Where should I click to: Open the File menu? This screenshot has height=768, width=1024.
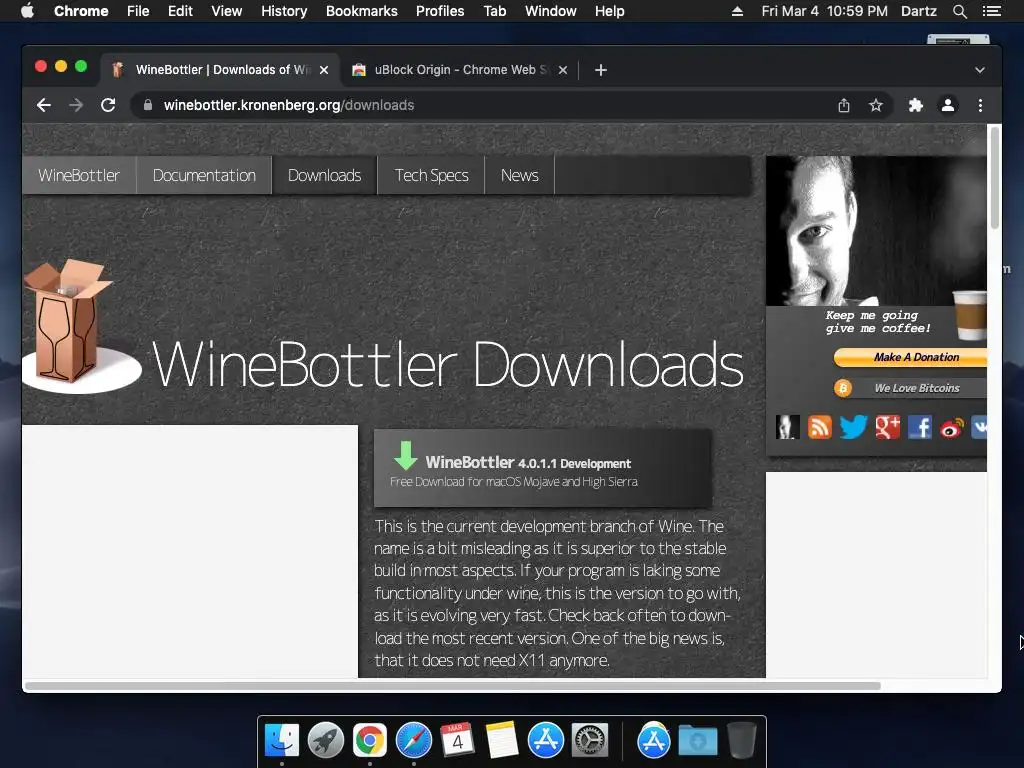tap(138, 11)
